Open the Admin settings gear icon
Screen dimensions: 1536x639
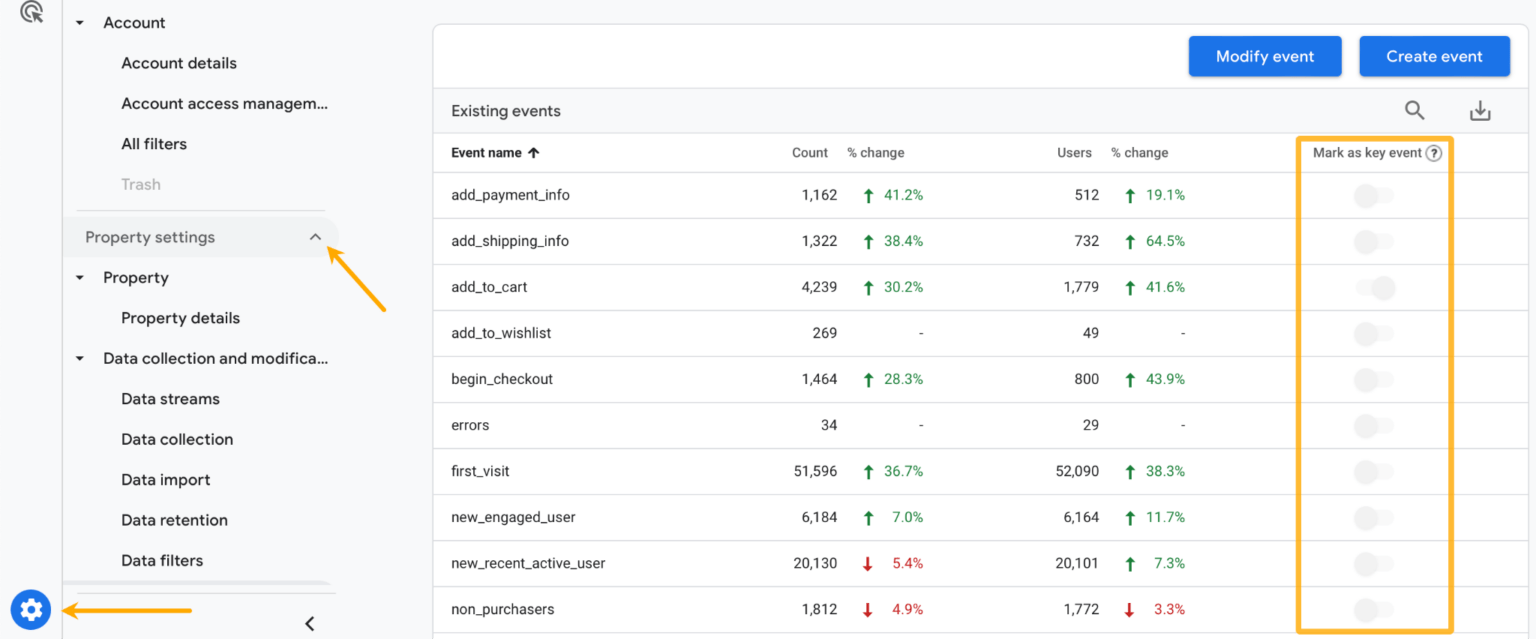tap(31, 609)
